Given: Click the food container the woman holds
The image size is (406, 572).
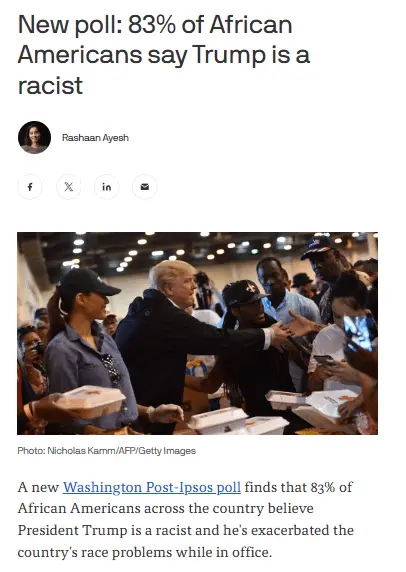Looking at the screenshot, I should pos(90,401).
